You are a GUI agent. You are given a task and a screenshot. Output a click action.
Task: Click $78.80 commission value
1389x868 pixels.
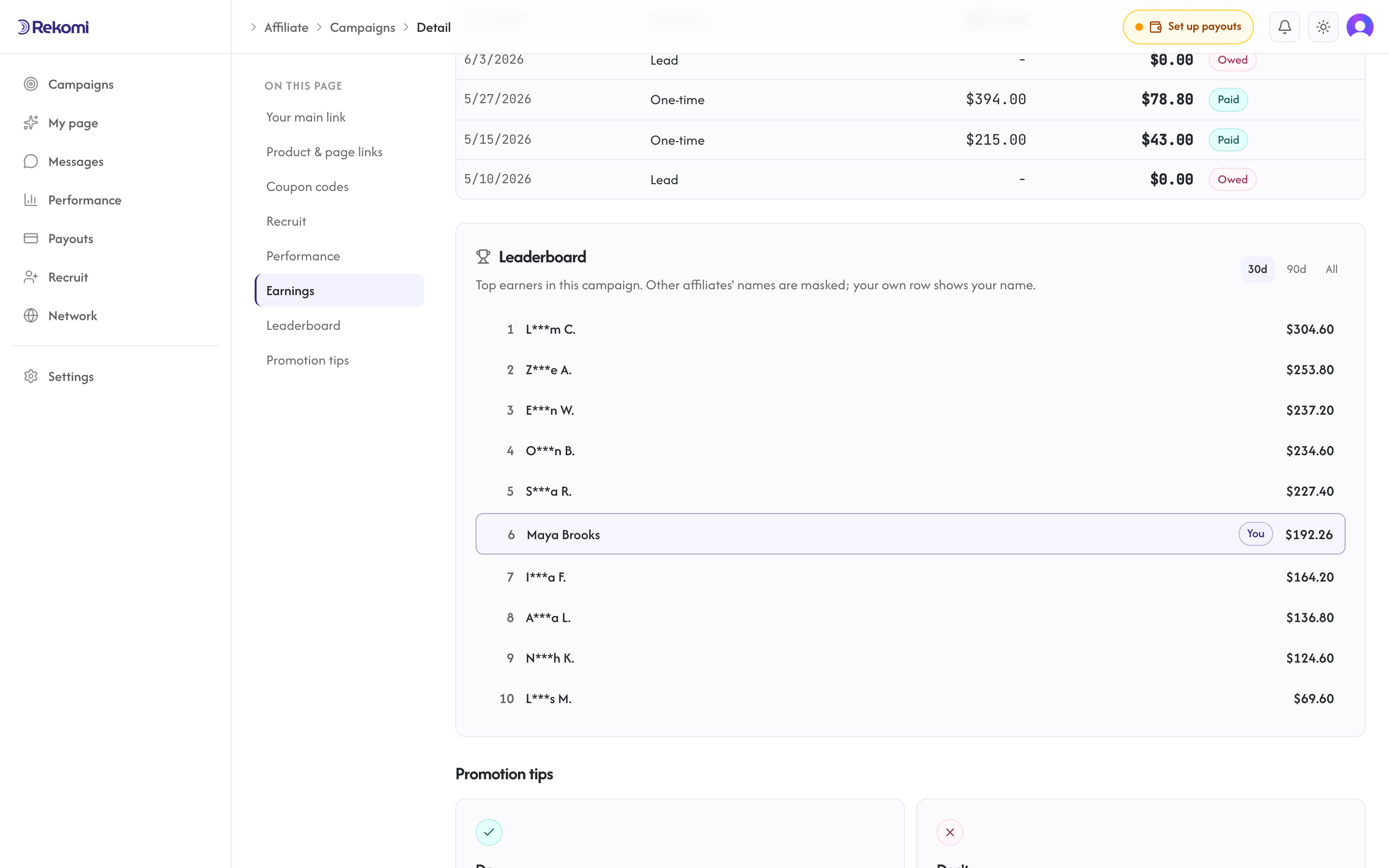tap(1167, 99)
